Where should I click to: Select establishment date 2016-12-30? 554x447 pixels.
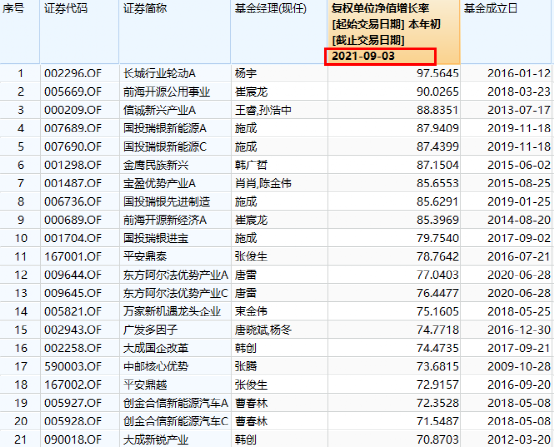[519, 330]
